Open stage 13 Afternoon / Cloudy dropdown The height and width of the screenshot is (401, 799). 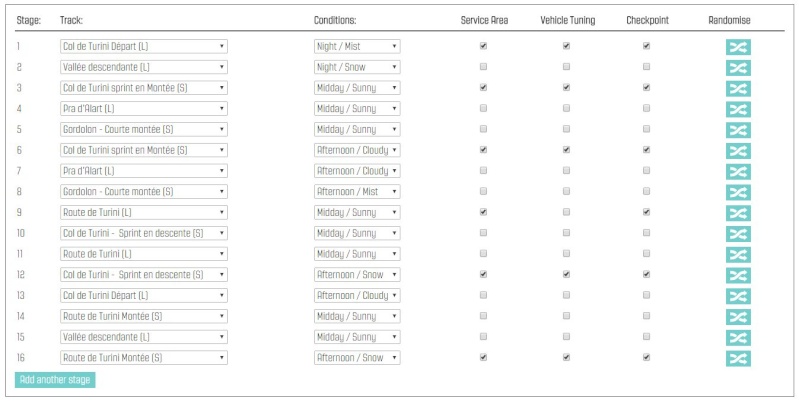(357, 296)
